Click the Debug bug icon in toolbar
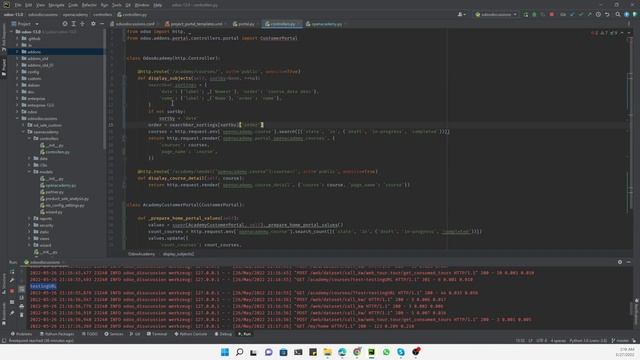 point(534,14)
